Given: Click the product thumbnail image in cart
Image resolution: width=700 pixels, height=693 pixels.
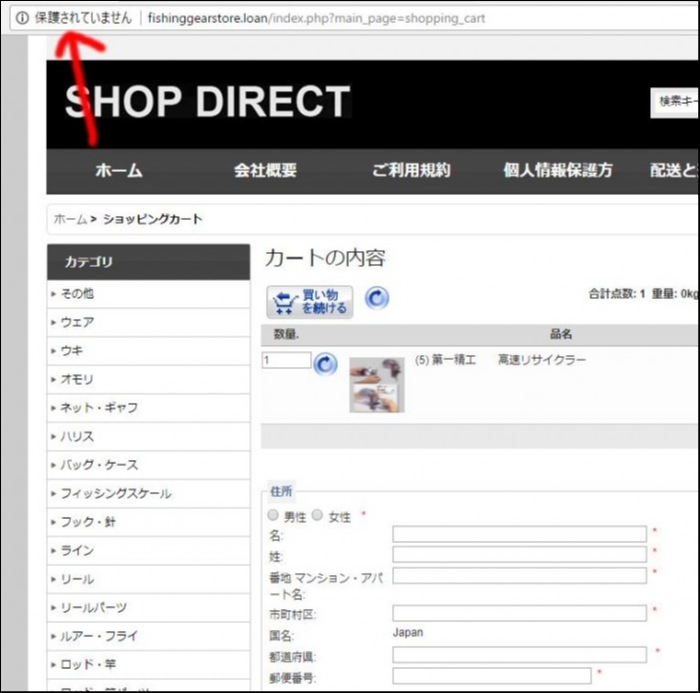Looking at the screenshot, I should tap(377, 385).
